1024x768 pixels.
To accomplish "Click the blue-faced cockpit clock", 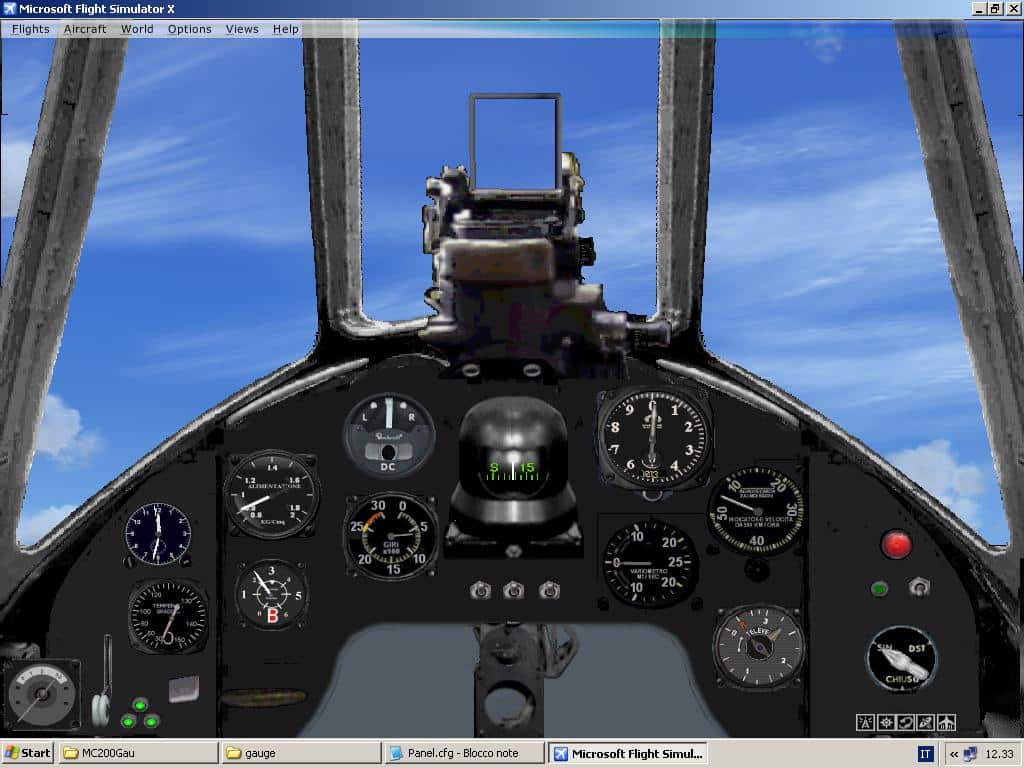I will tap(158, 533).
